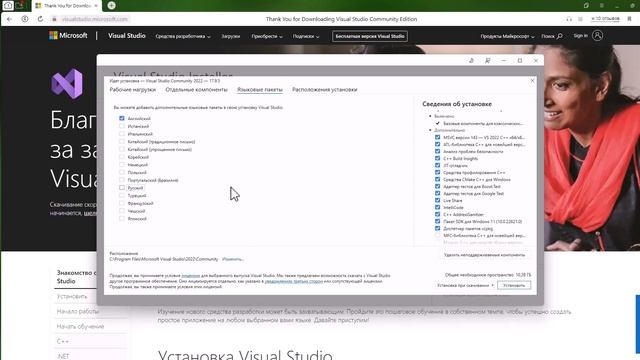Tick Китайский (традиционное письмо) checkbox
640x360 pixels.
click(x=122, y=142)
